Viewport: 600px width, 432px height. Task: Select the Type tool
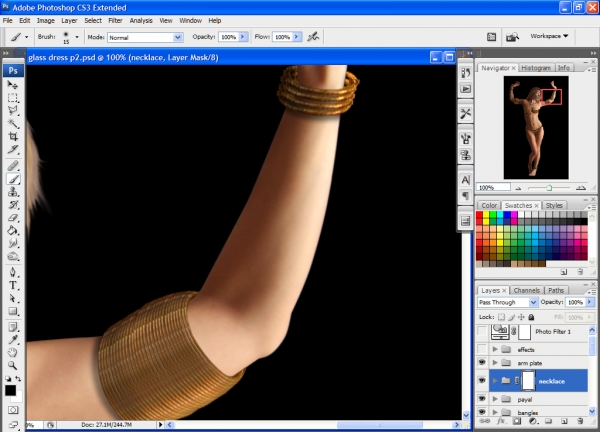13,285
